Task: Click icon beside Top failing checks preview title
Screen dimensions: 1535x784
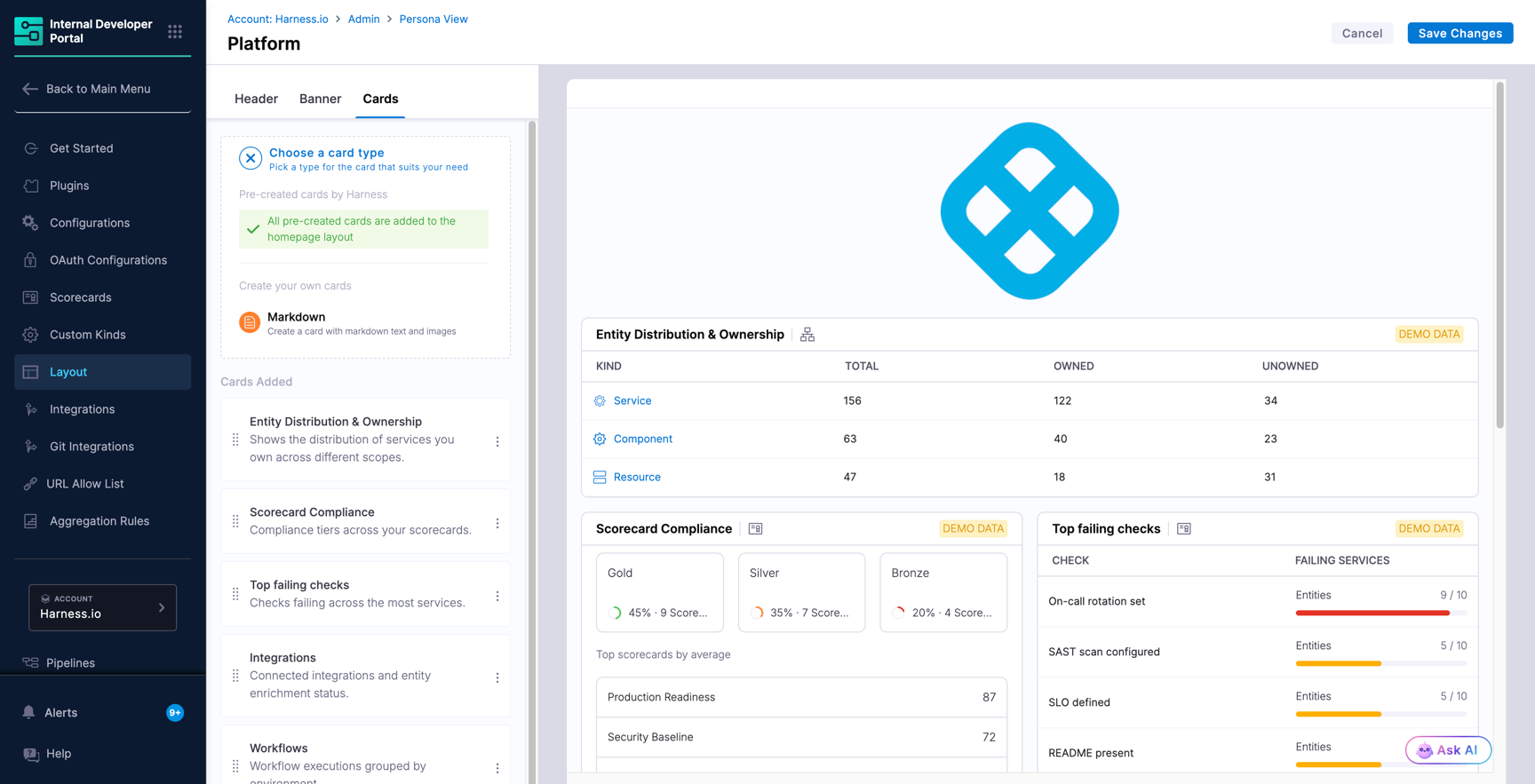Action: tap(1184, 528)
